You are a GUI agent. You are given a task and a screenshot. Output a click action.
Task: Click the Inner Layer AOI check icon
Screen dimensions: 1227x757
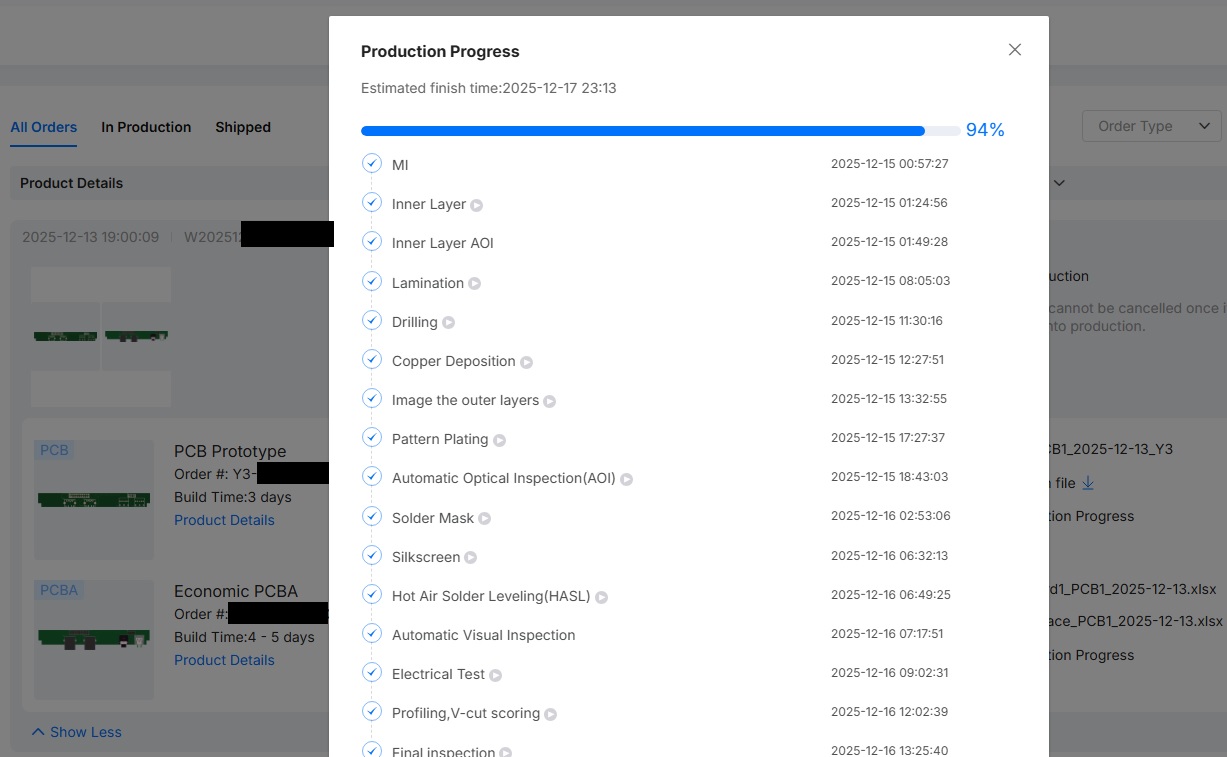(372, 241)
